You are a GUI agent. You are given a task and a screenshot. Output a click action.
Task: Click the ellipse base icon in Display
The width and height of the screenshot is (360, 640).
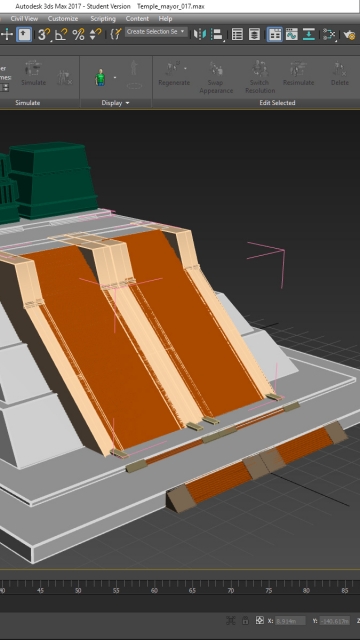tap(134, 86)
